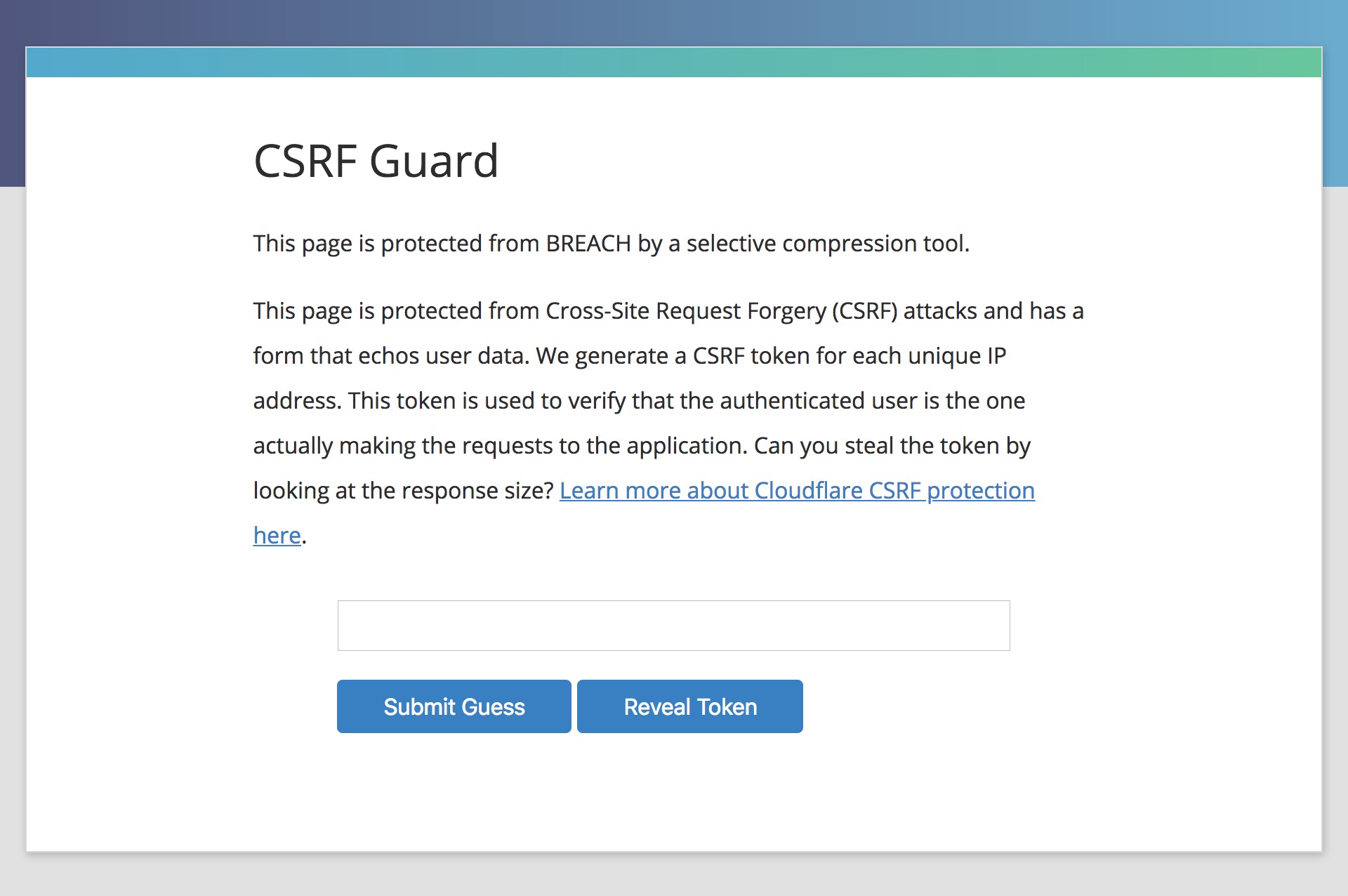Click the line starting 'address. This token is used'
Screen dimensions: 1348x896
(x=639, y=401)
